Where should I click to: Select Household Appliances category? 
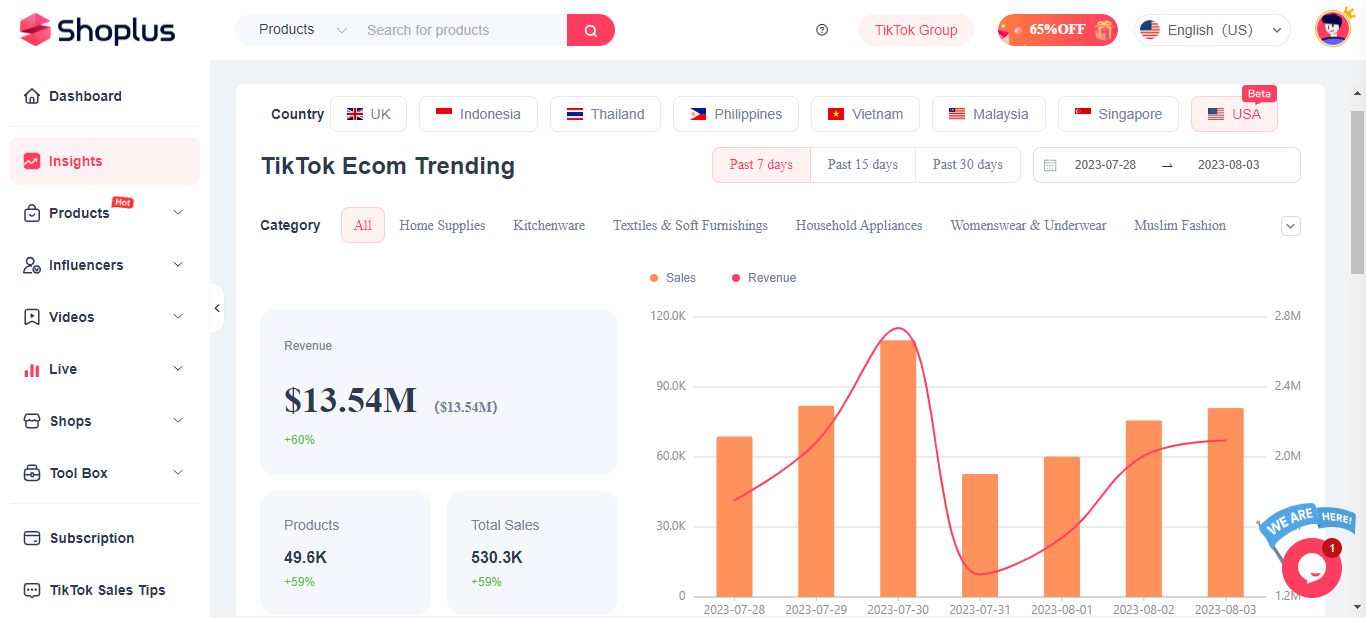point(859,226)
